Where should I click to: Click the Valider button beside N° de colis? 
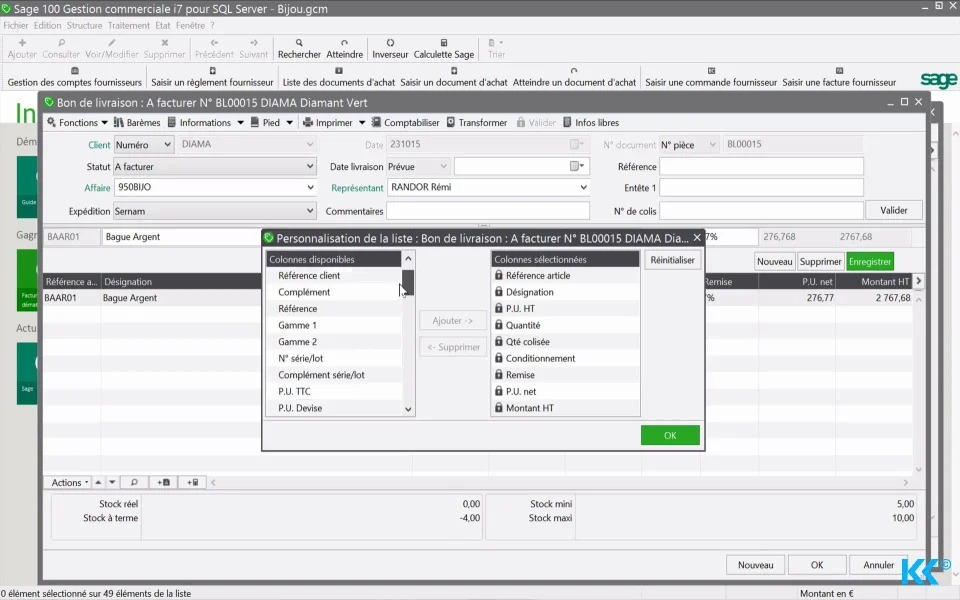pyautogui.click(x=893, y=211)
